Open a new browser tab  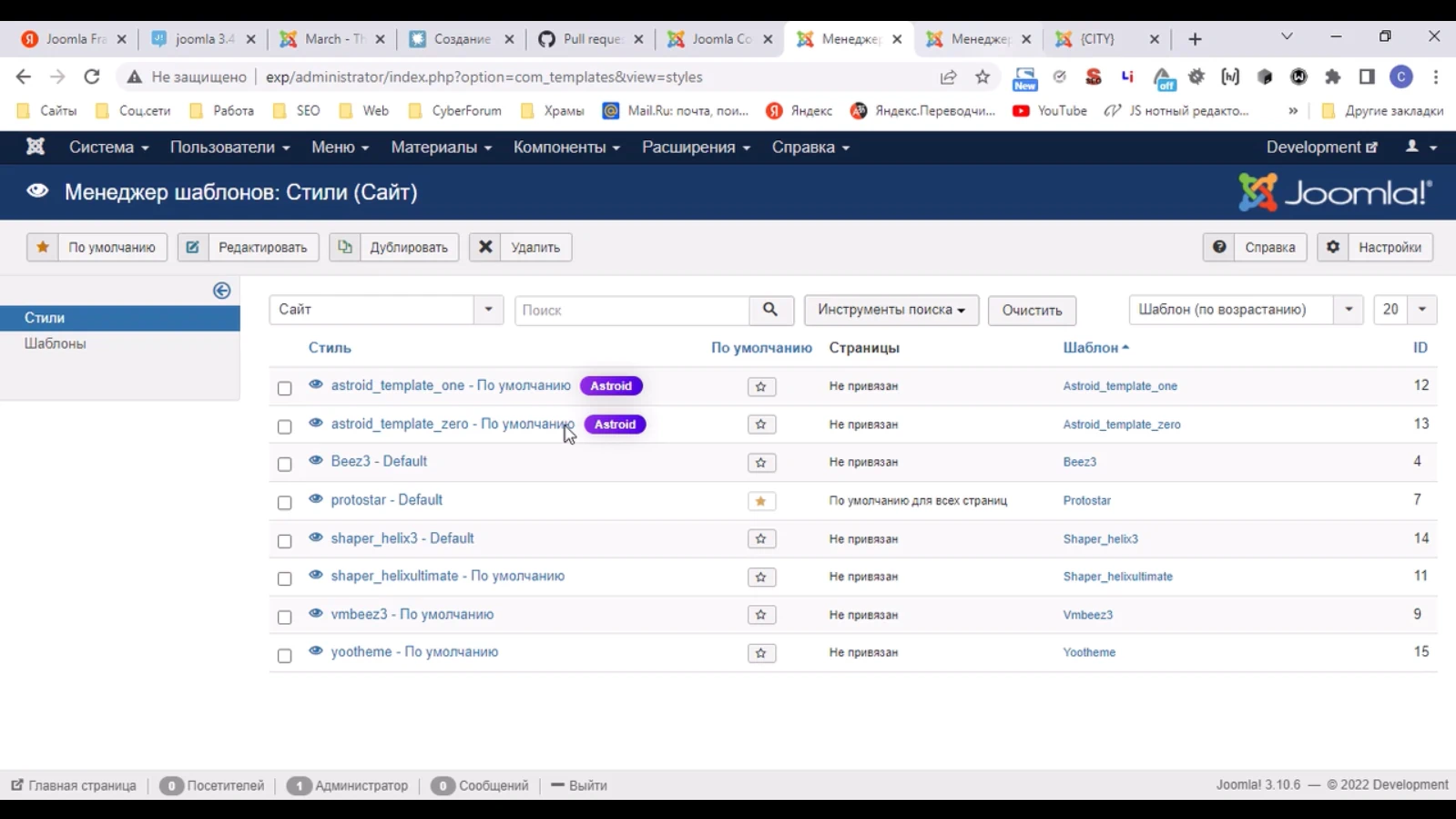click(1196, 39)
